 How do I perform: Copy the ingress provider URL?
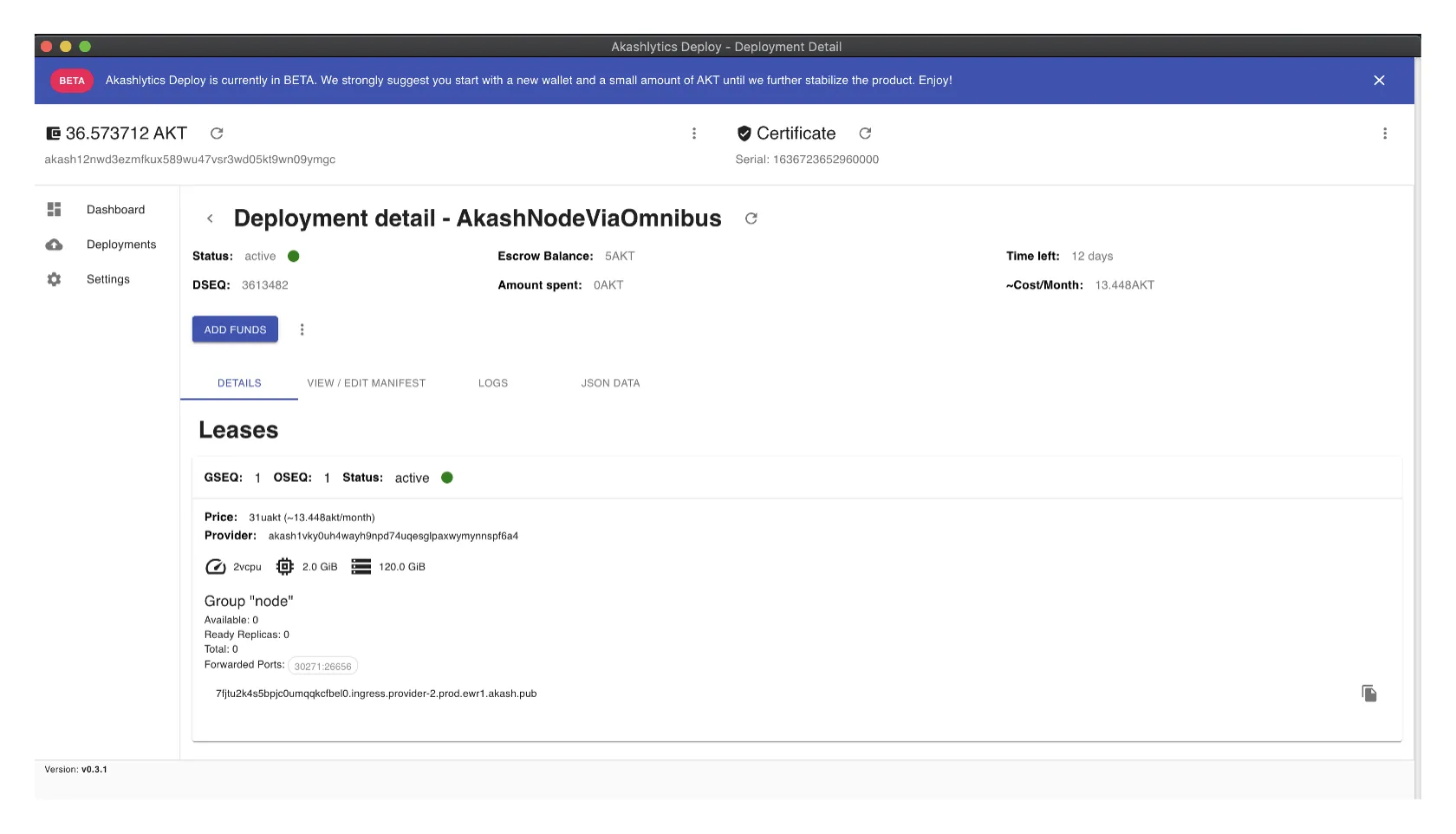(x=1368, y=694)
